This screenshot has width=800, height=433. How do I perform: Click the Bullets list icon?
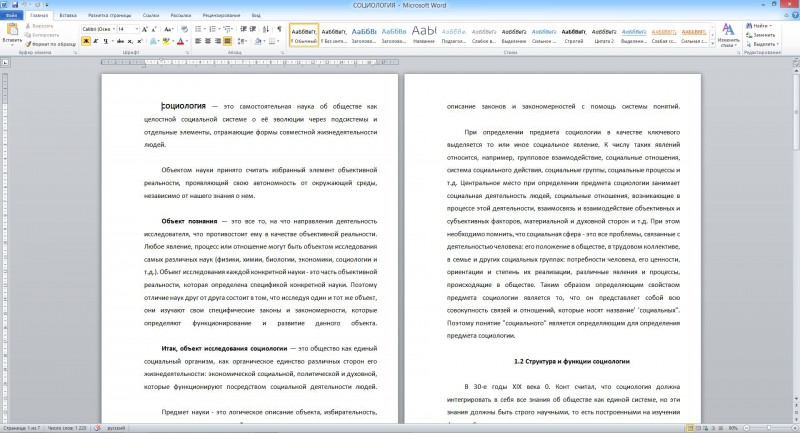pos(198,29)
